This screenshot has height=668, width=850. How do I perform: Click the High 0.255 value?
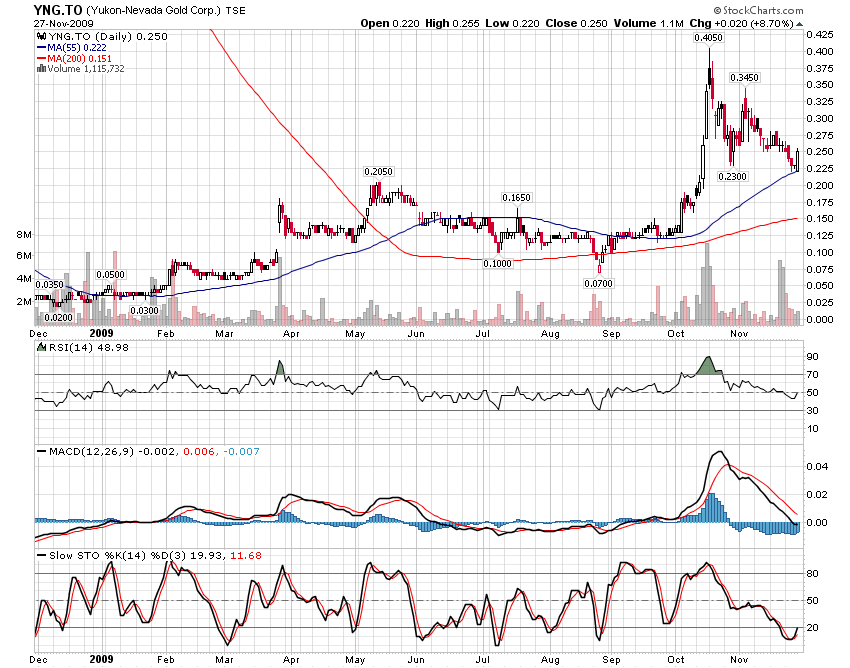(452, 23)
